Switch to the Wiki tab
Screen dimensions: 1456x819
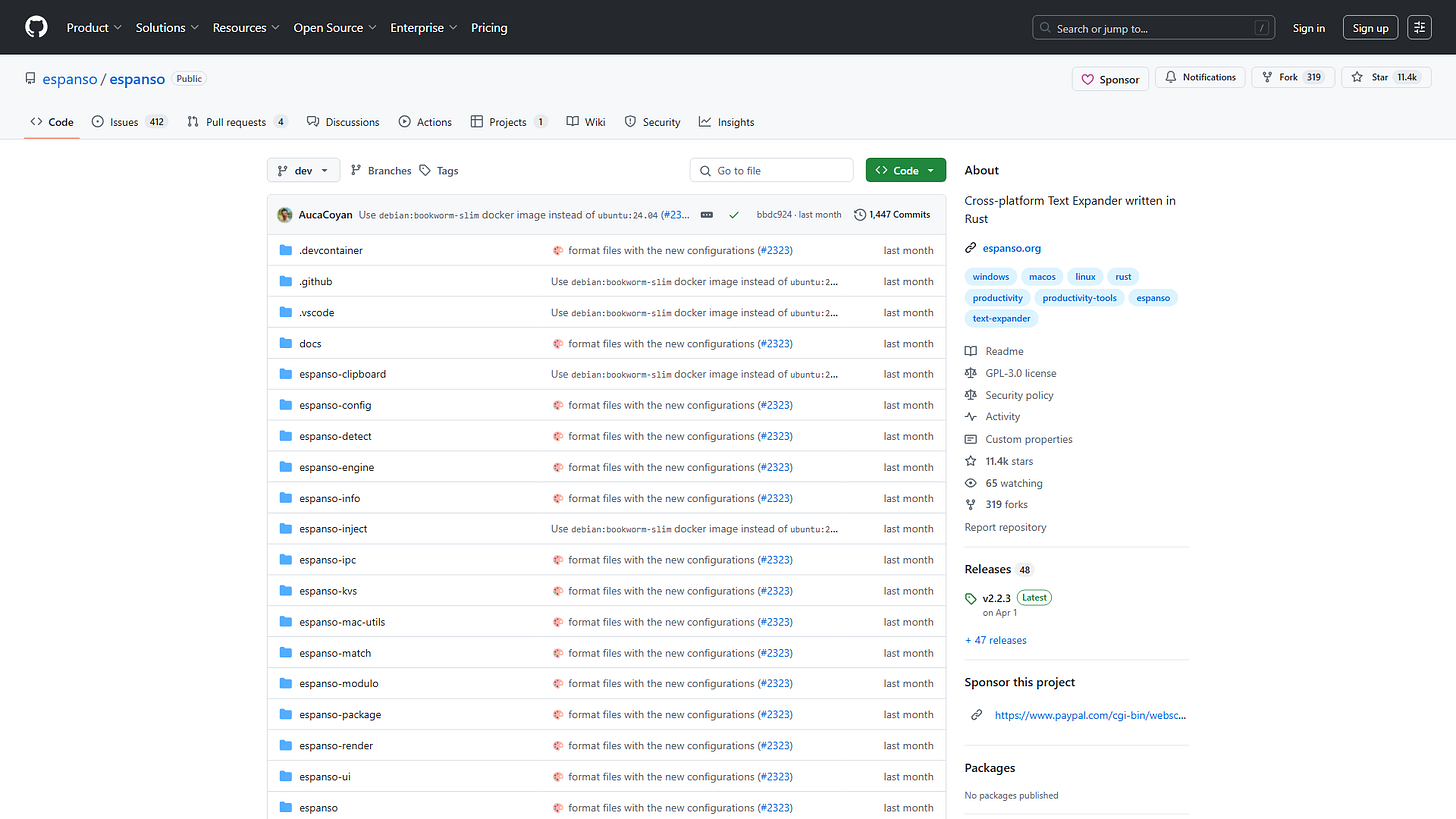(x=586, y=122)
